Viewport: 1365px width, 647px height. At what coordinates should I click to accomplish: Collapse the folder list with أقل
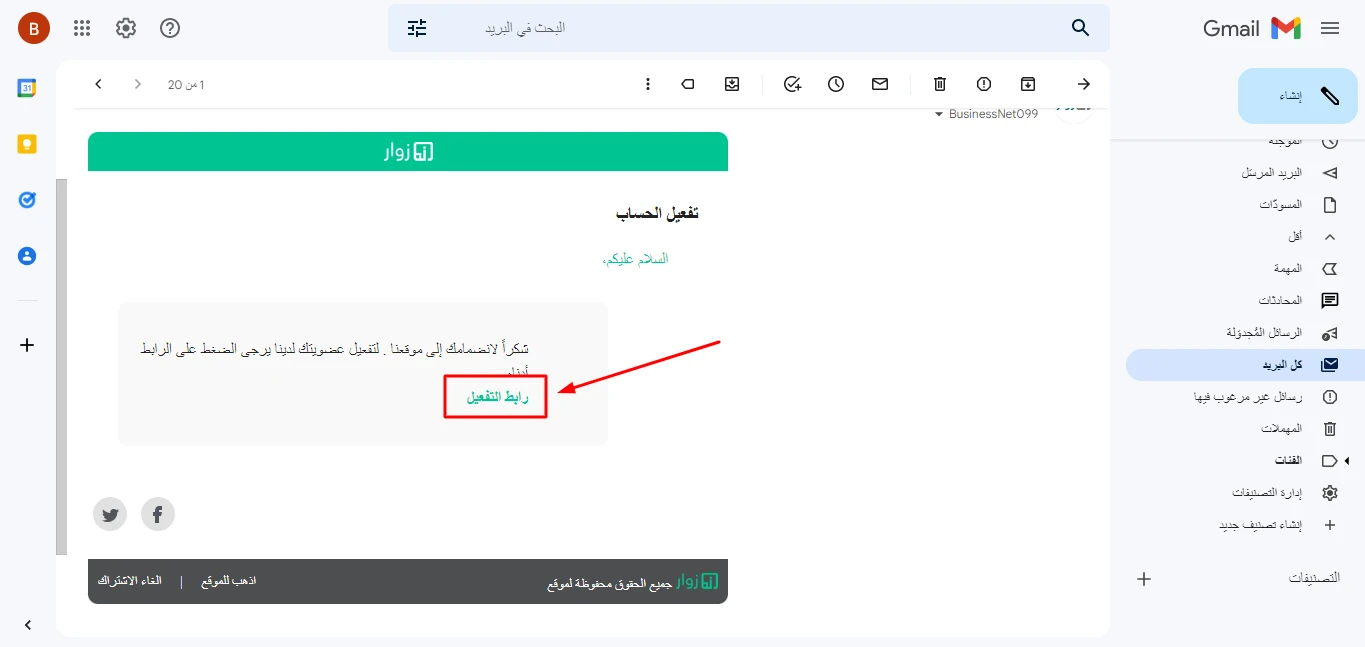click(1311, 237)
